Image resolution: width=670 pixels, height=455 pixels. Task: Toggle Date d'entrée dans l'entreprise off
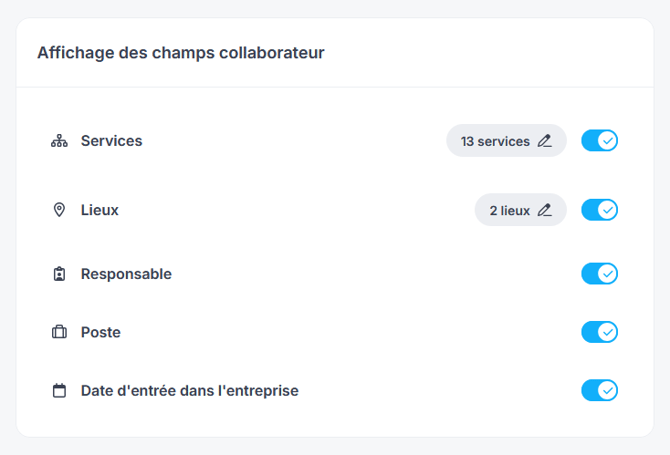click(x=599, y=390)
